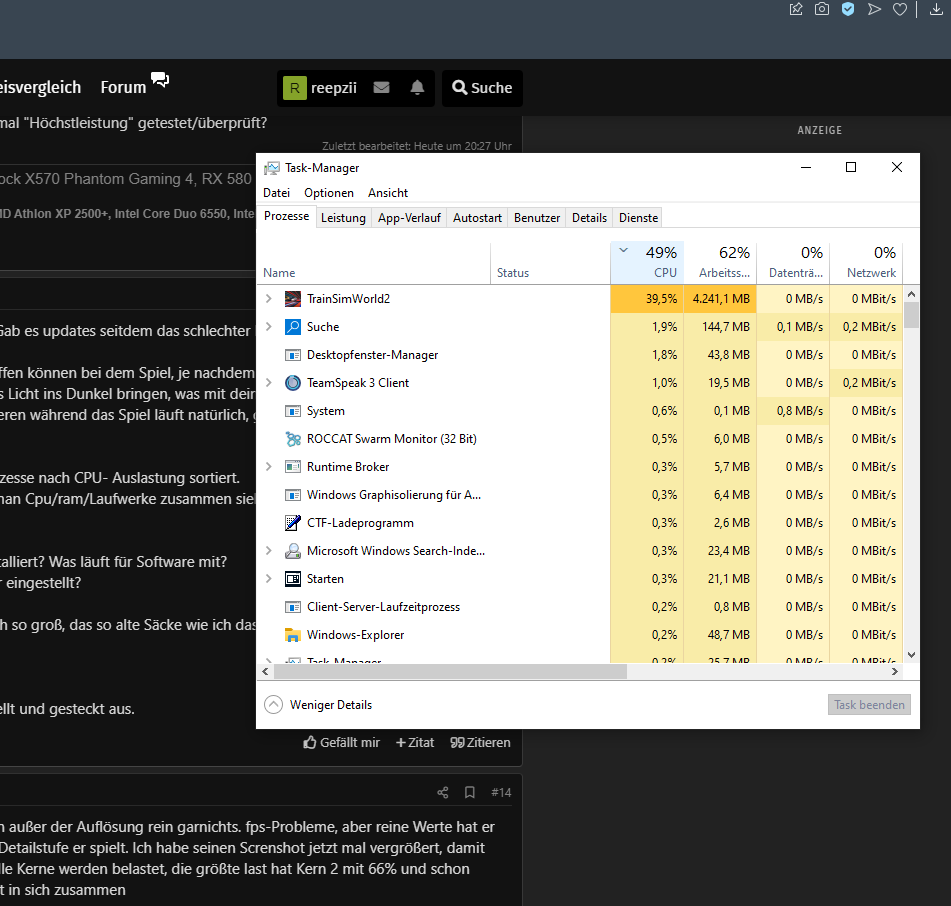Click the Task beenden button

pos(869,705)
